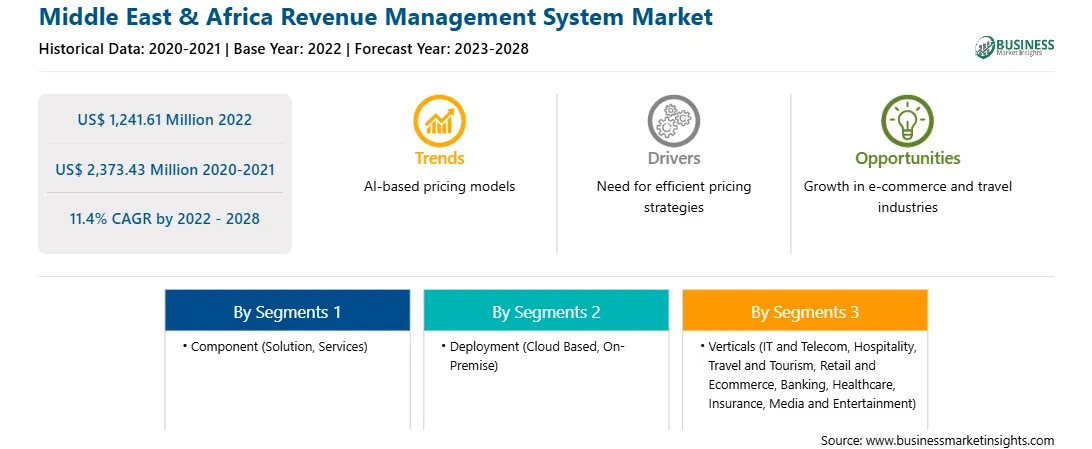Click the Middle East & Africa market title
The image size is (1092, 449).
[376, 17]
